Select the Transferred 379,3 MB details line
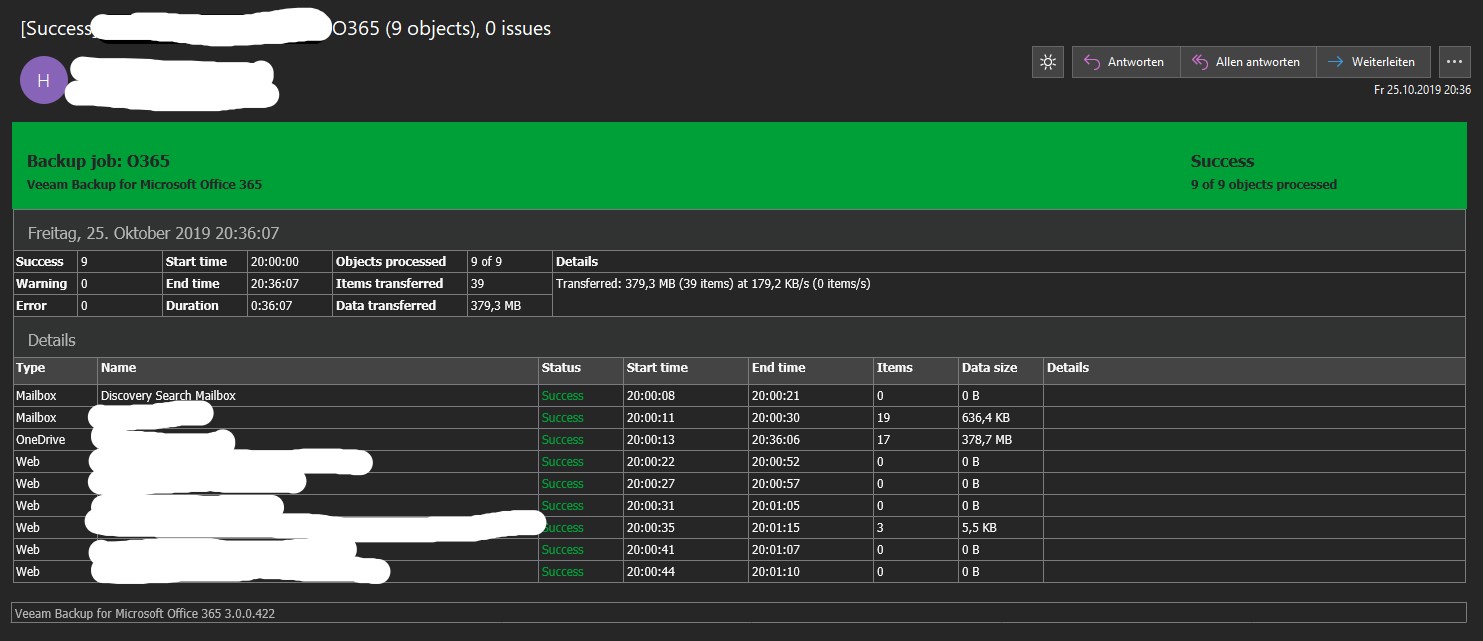Screen dimensions: 1483x641 [713, 284]
